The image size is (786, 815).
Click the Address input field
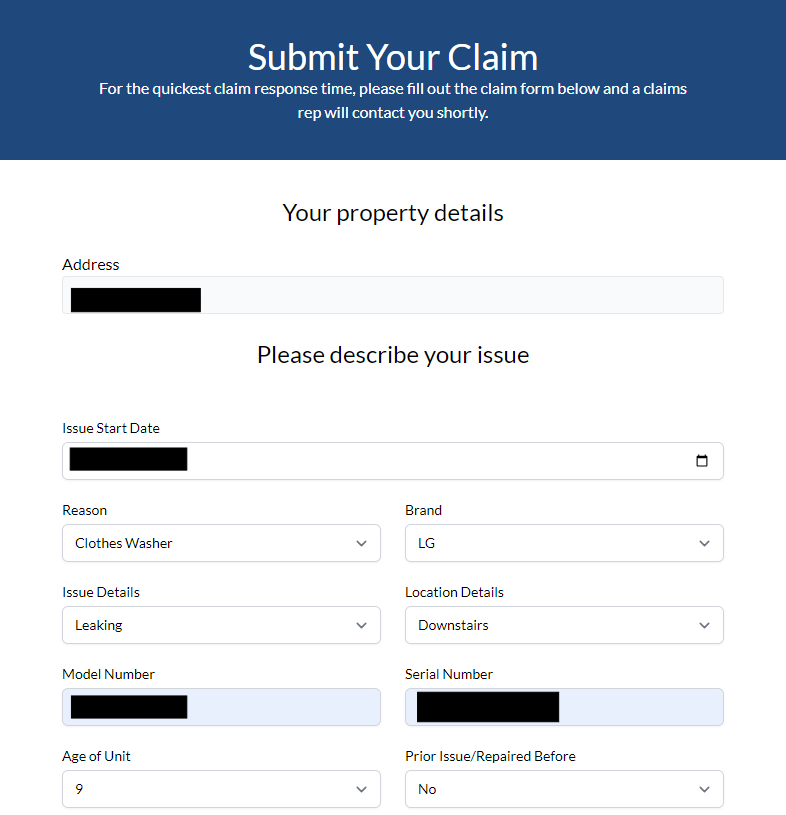coord(393,294)
